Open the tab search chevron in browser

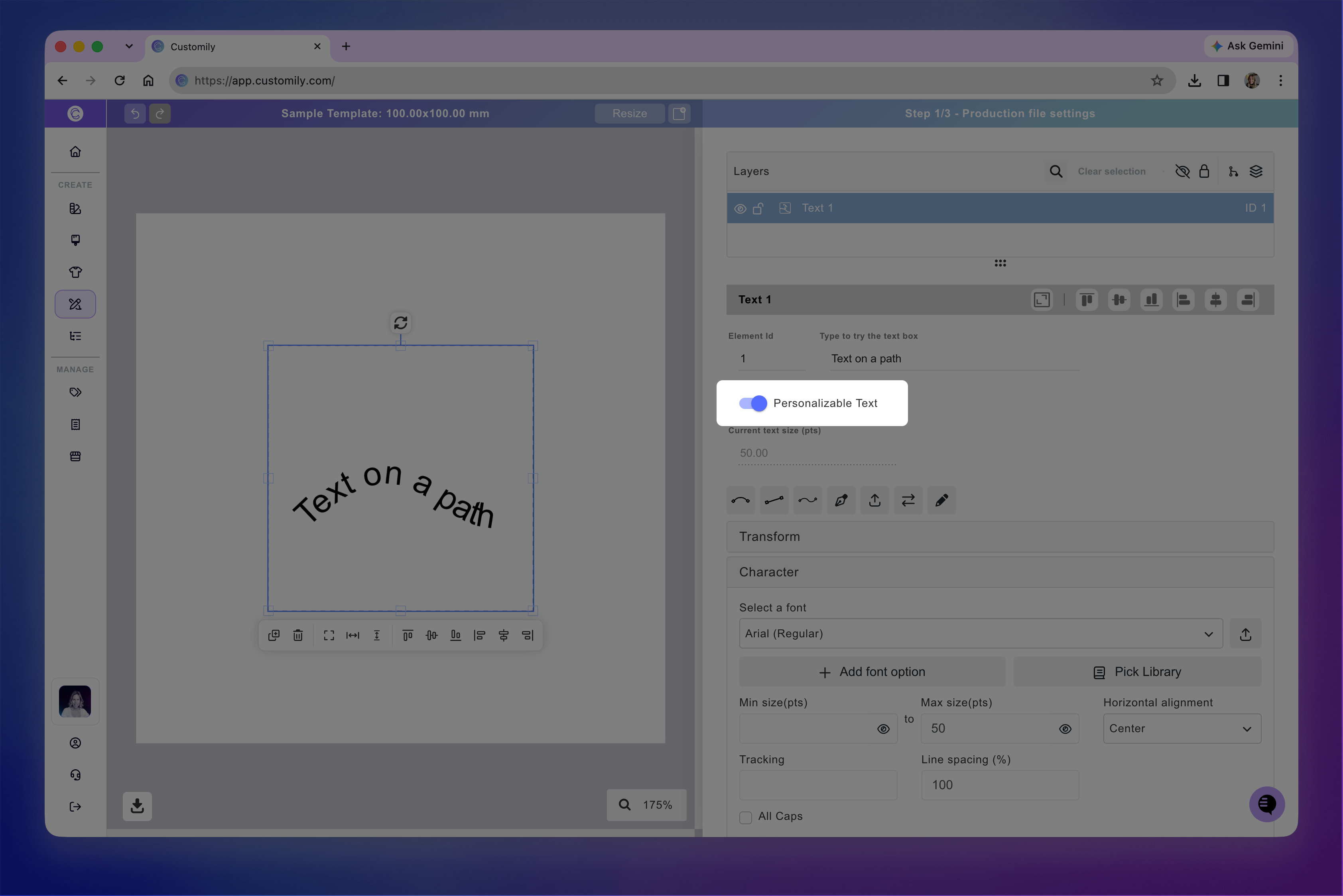coord(129,46)
